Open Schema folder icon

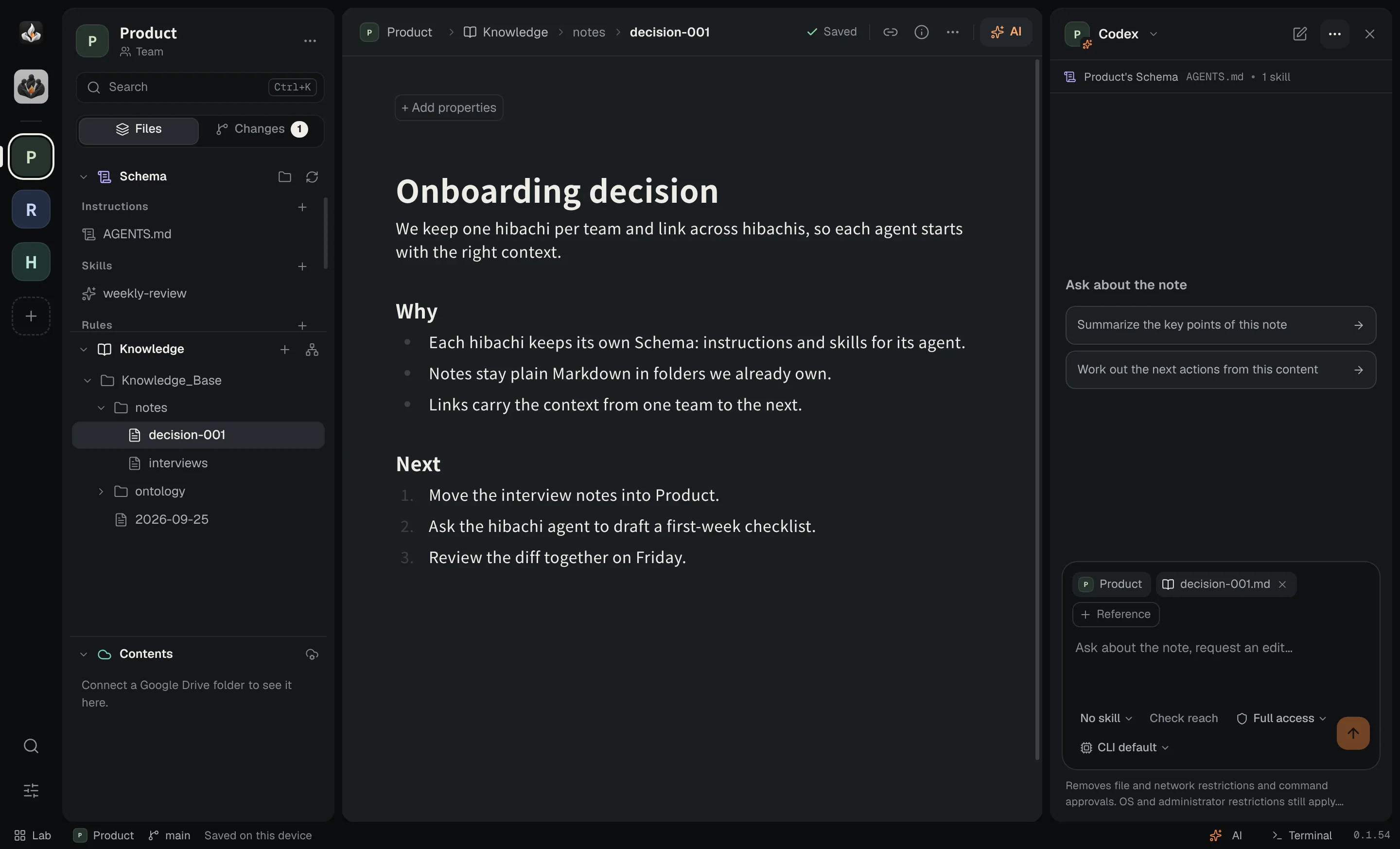coord(285,177)
